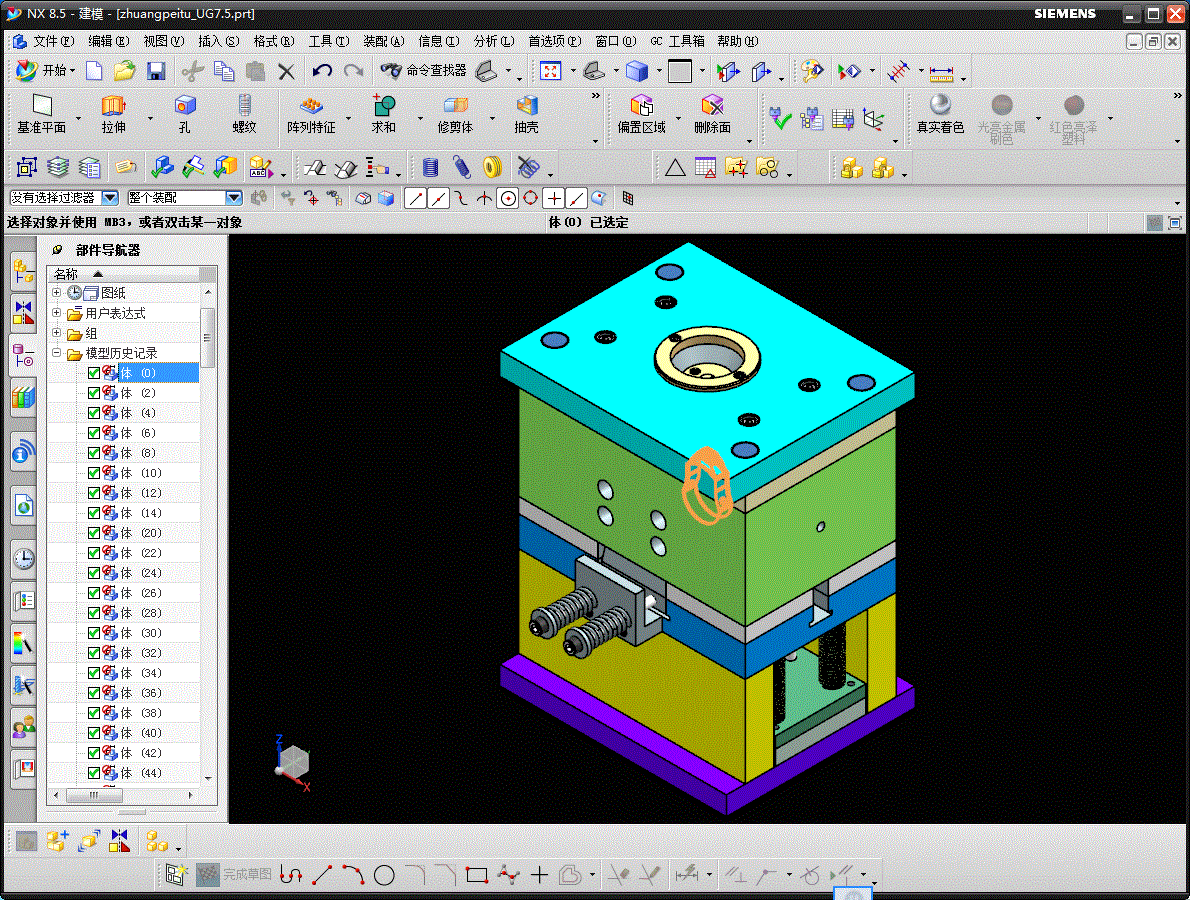The height and width of the screenshot is (900, 1190).
Task: Open the Insert (插入) menu
Action: pos(219,41)
